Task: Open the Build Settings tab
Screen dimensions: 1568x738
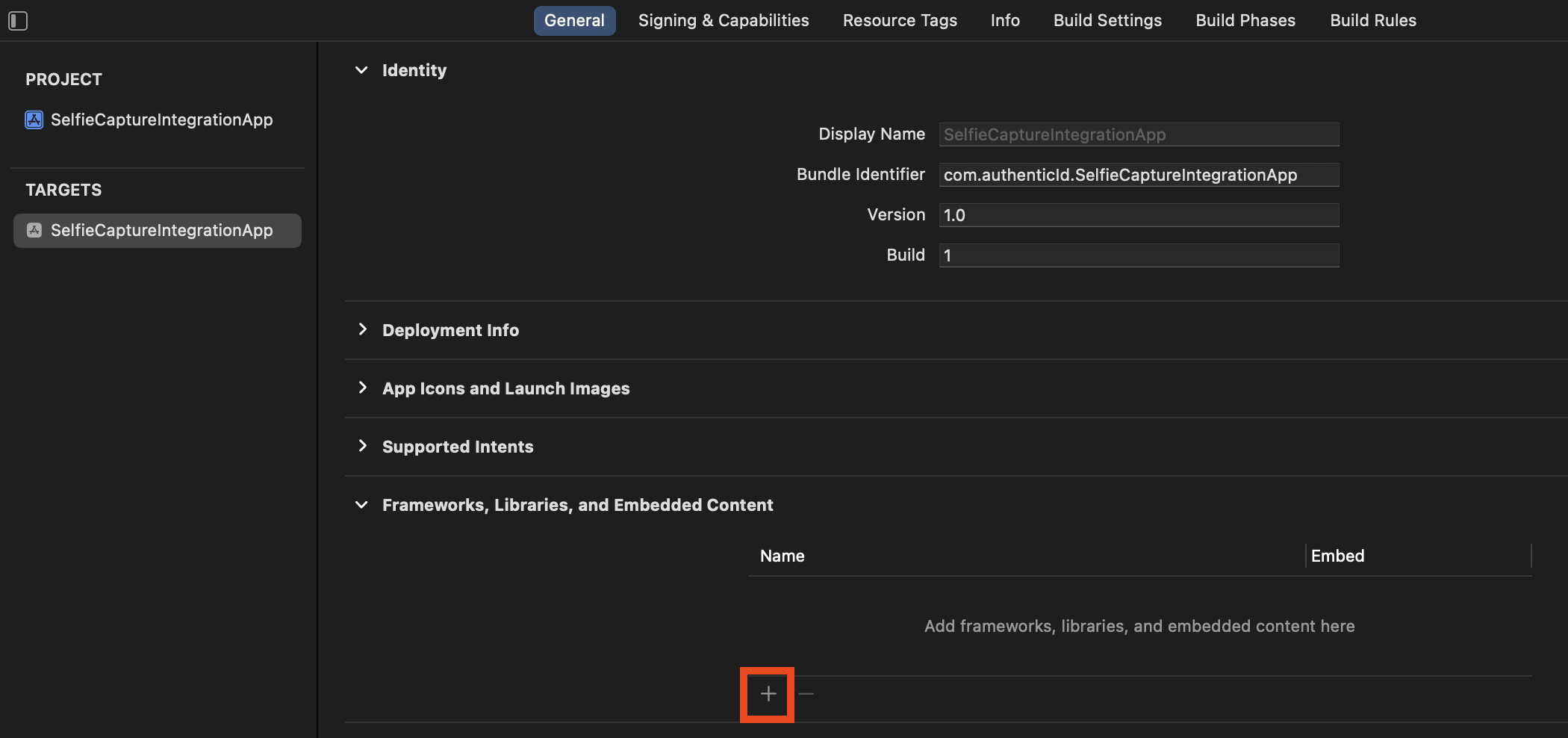Action: [1107, 20]
